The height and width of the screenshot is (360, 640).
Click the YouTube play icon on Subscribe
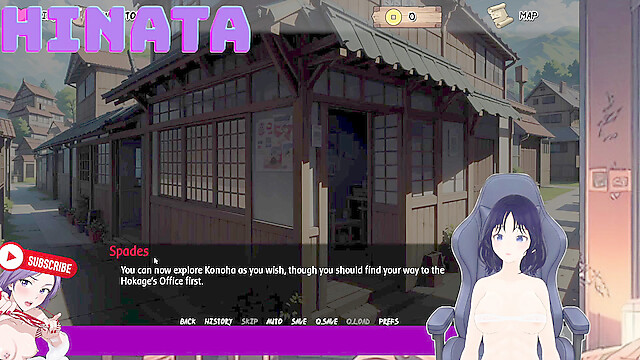[11, 257]
